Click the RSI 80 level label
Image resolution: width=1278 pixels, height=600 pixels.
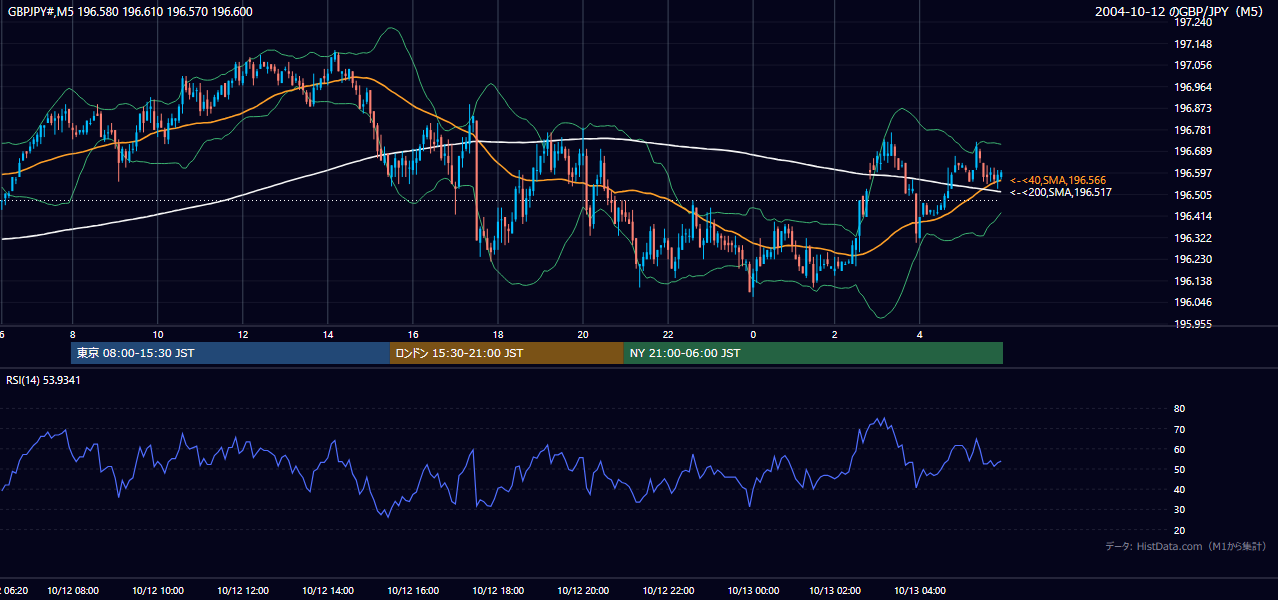1179,409
